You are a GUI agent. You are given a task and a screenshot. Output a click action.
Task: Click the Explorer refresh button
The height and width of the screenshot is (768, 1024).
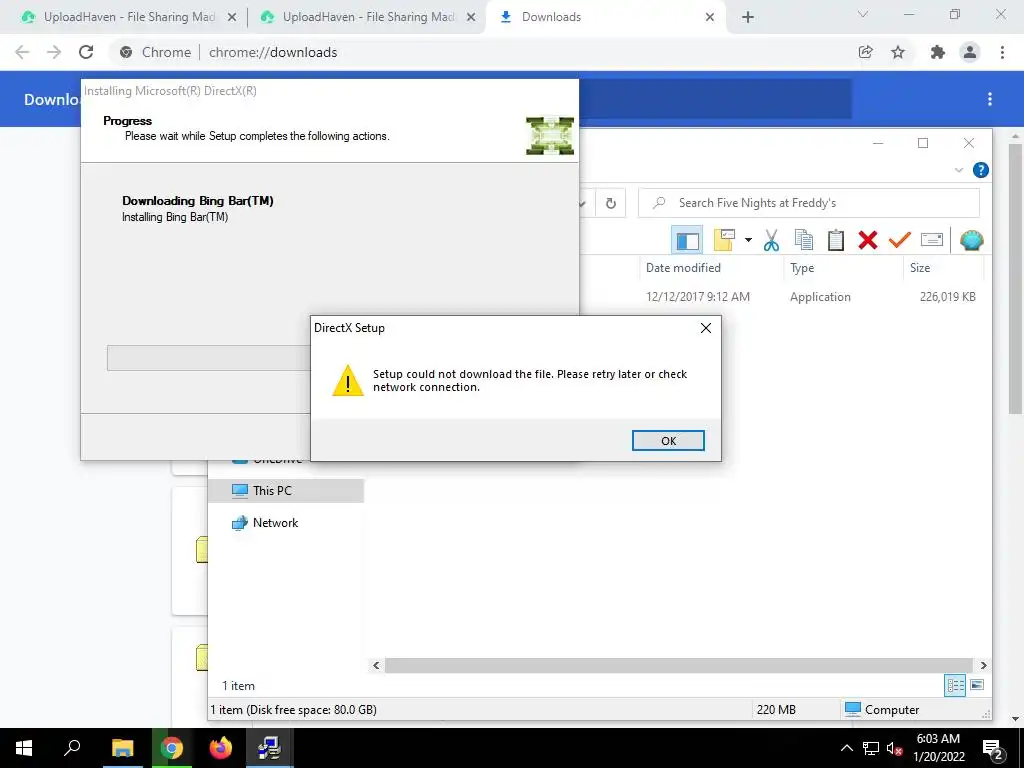611,203
